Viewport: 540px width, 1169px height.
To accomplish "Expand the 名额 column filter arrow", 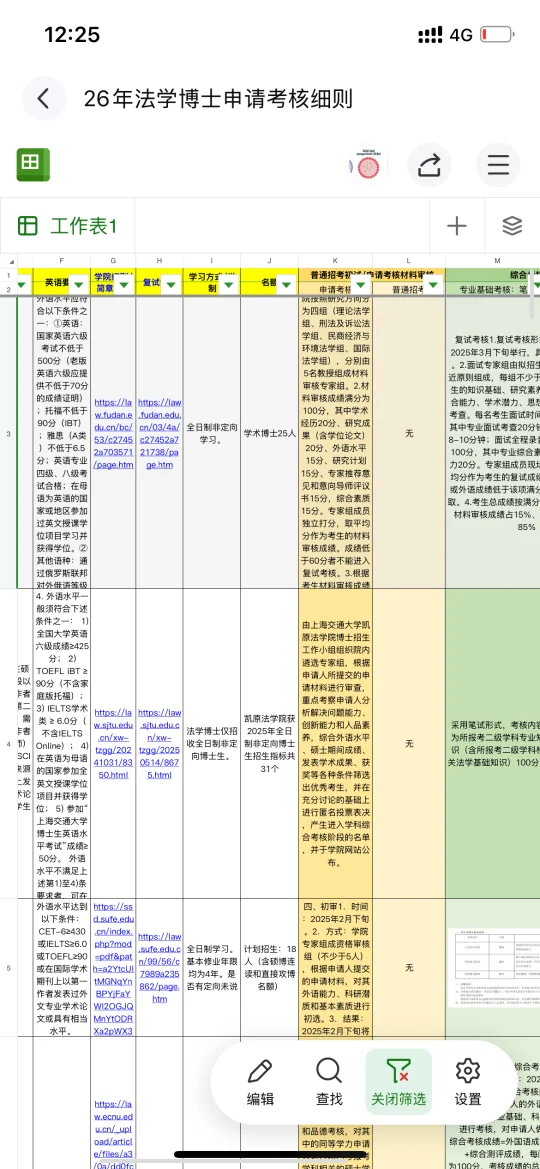I will pos(287,284).
